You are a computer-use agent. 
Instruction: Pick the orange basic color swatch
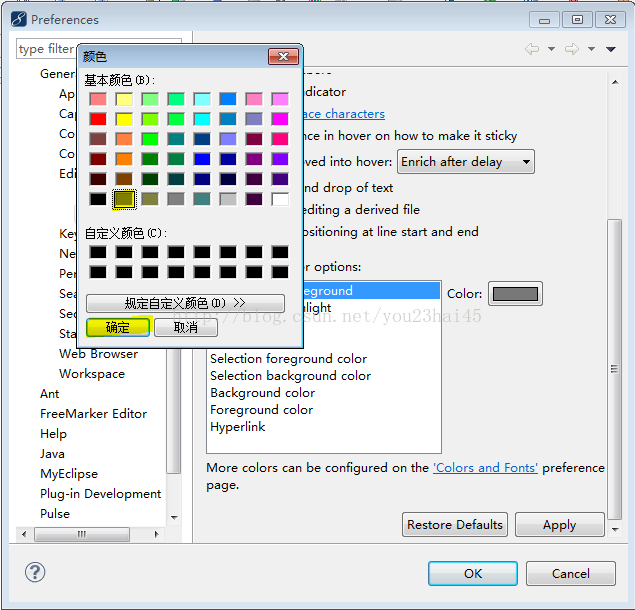(124, 159)
